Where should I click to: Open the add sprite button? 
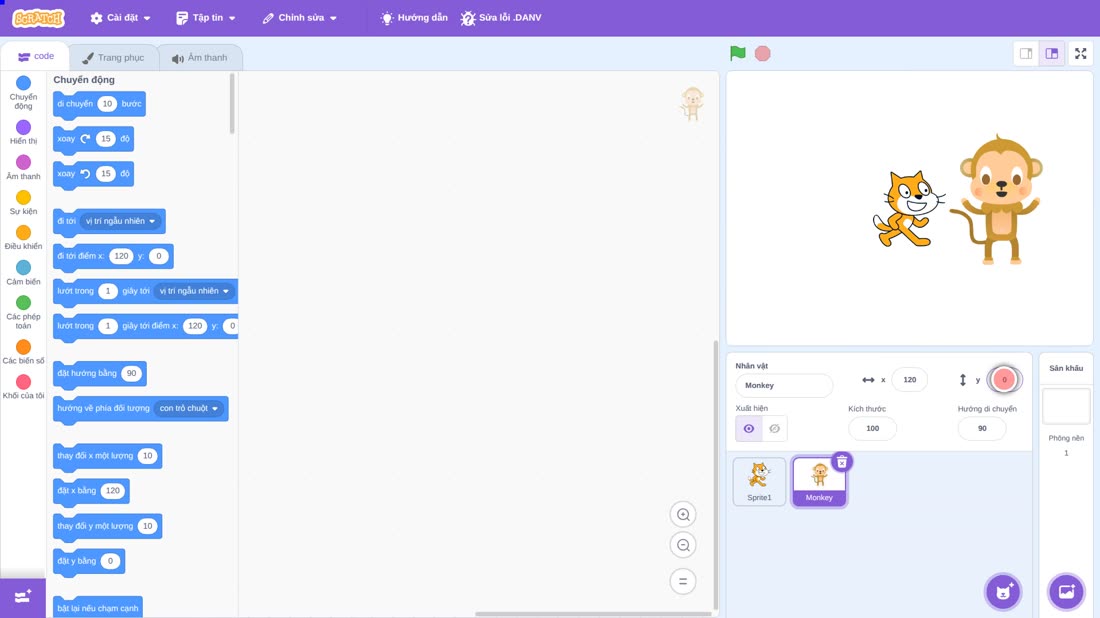[x=1003, y=591]
